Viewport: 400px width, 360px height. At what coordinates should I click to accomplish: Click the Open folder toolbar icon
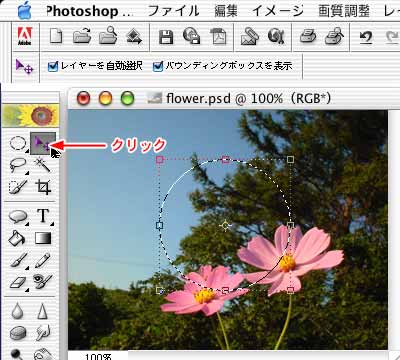82,36
